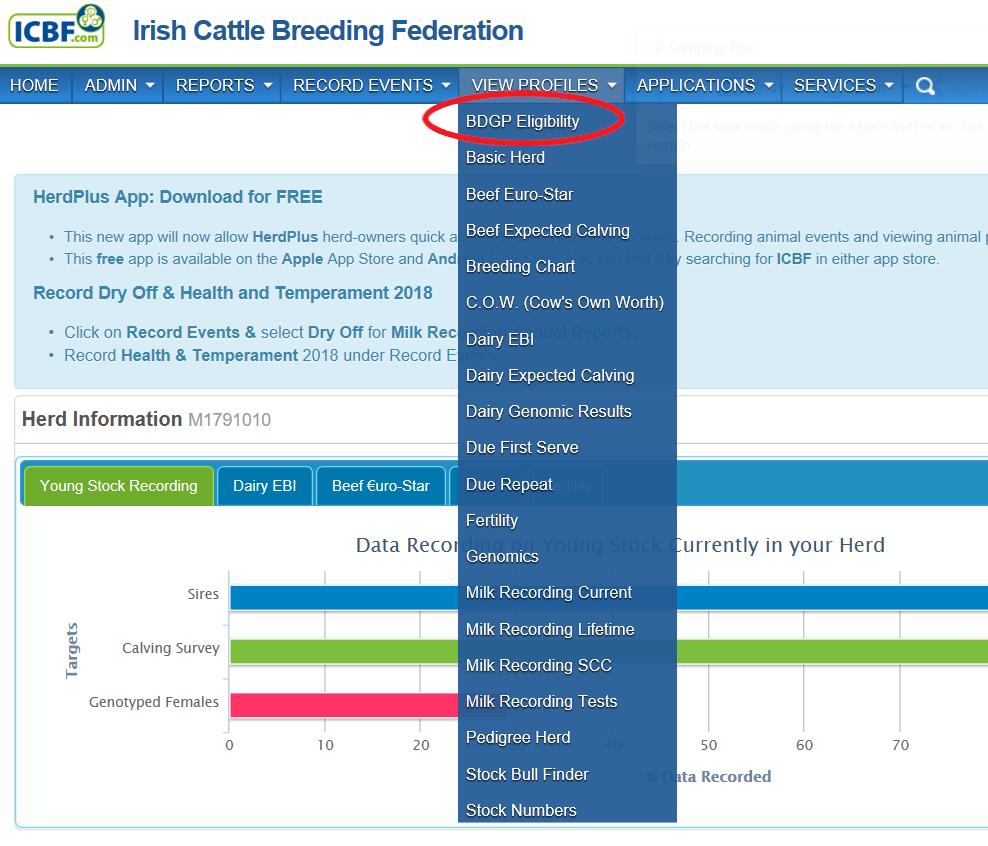The width and height of the screenshot is (988, 846).
Task: Expand the RECORD EVENTS dropdown menu
Action: [x=371, y=85]
